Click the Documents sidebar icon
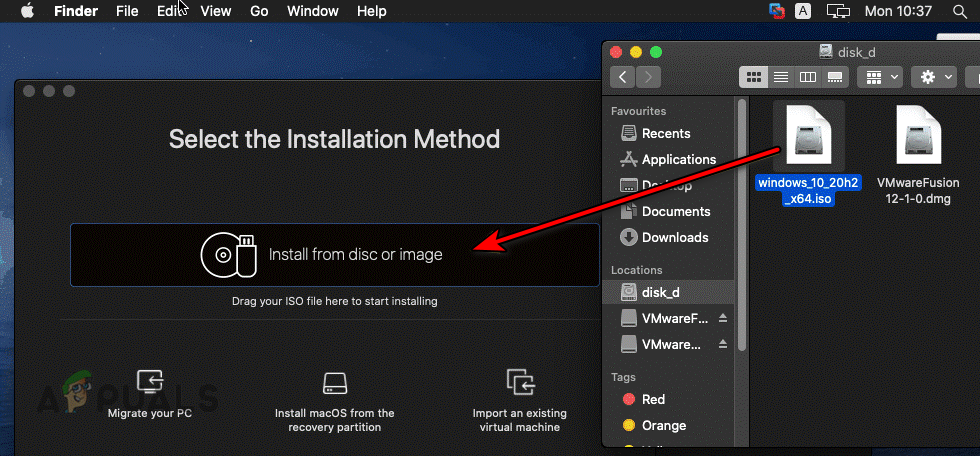This screenshot has width=980, height=456. pos(628,211)
